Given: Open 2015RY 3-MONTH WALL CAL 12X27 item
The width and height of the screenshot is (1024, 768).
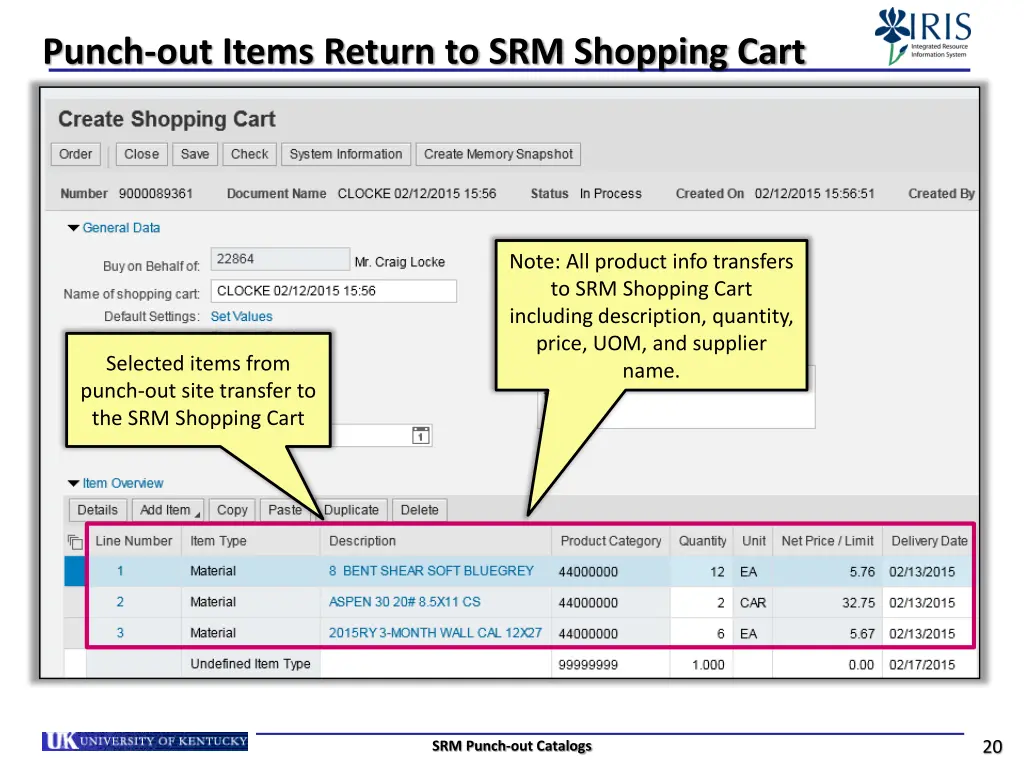Looking at the screenshot, I should pos(435,633).
